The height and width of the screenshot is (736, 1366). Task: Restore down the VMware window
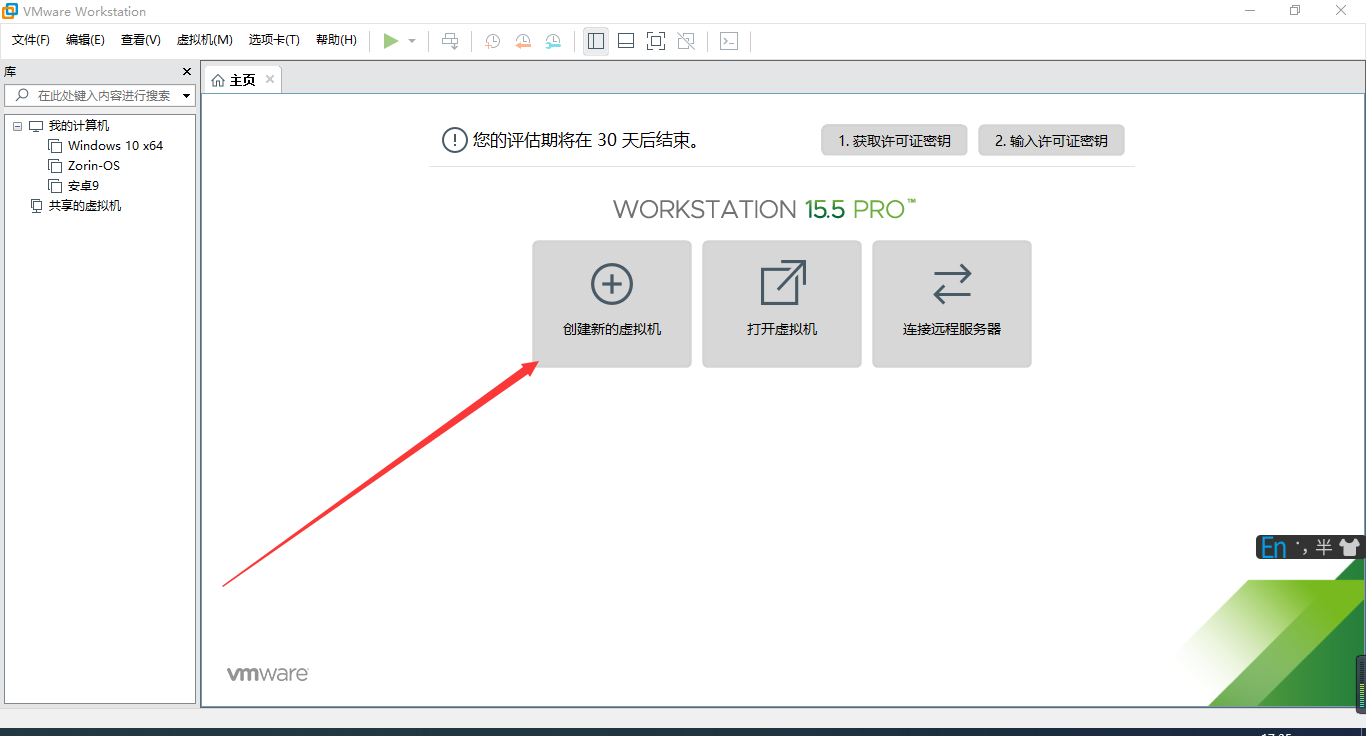coord(1295,10)
